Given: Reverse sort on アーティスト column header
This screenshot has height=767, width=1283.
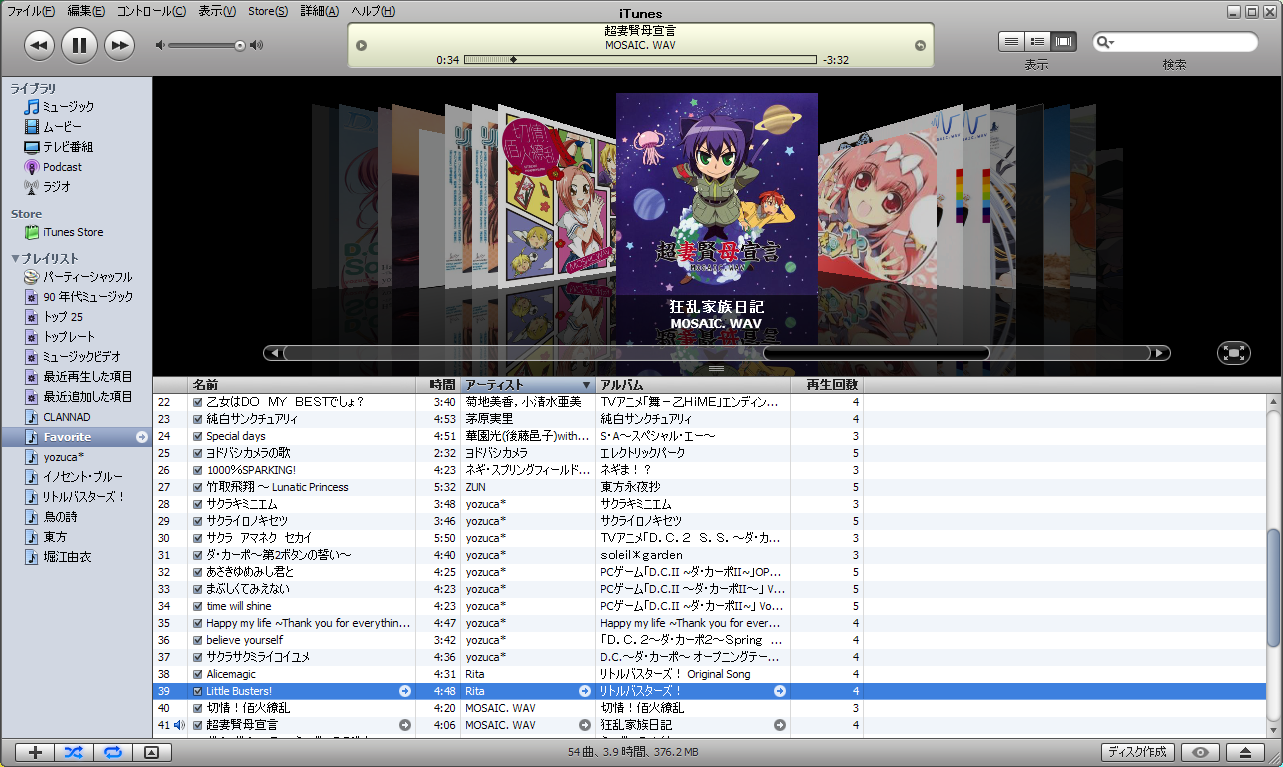Looking at the screenshot, I should pyautogui.click(x=528, y=385).
